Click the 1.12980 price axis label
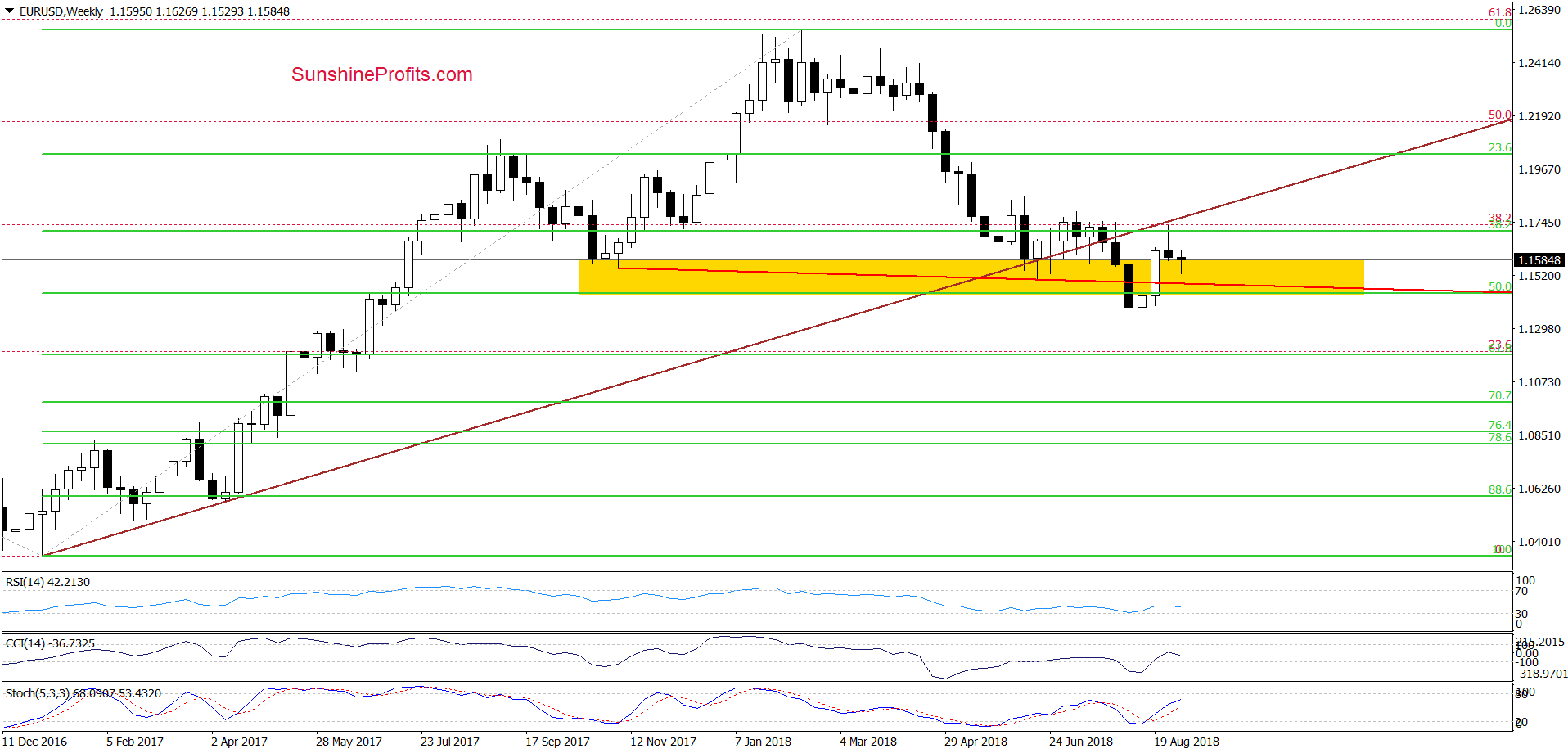 coord(1539,329)
